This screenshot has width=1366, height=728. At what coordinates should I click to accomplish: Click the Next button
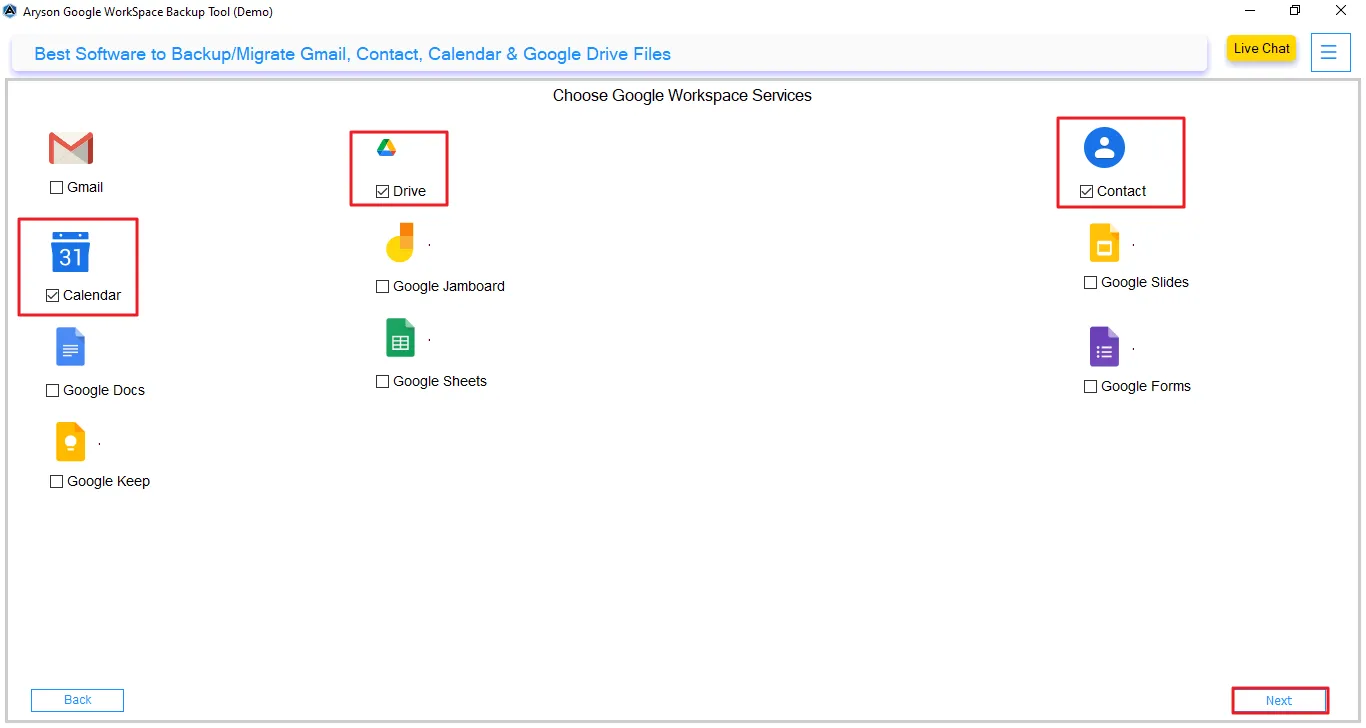1280,700
